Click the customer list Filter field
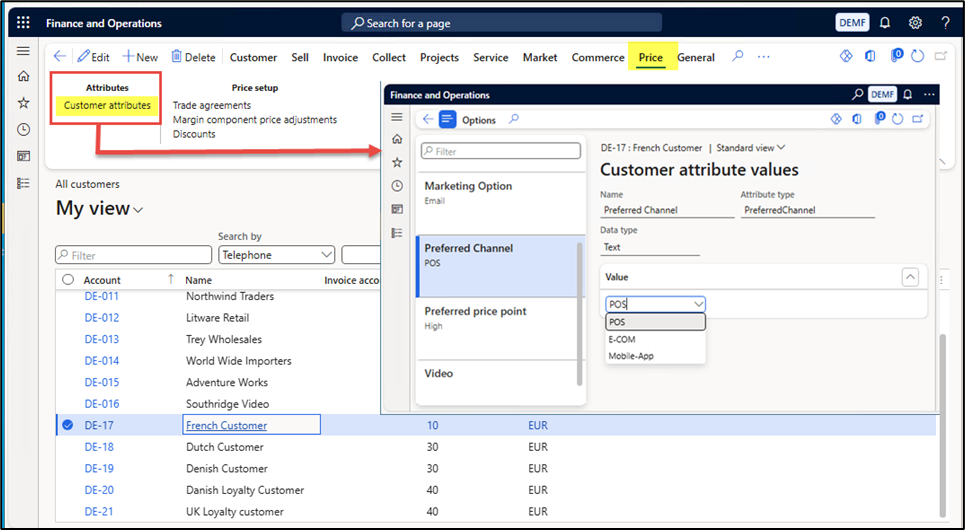The width and height of the screenshot is (965, 530). (134, 255)
